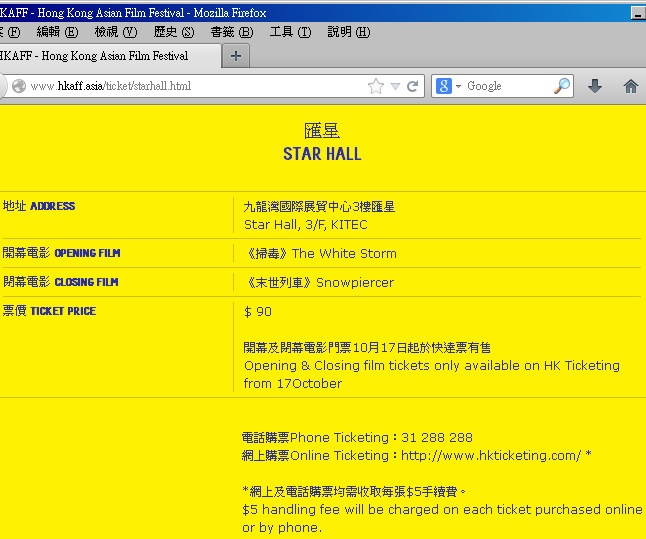Click the site identity globe icon

(18, 86)
